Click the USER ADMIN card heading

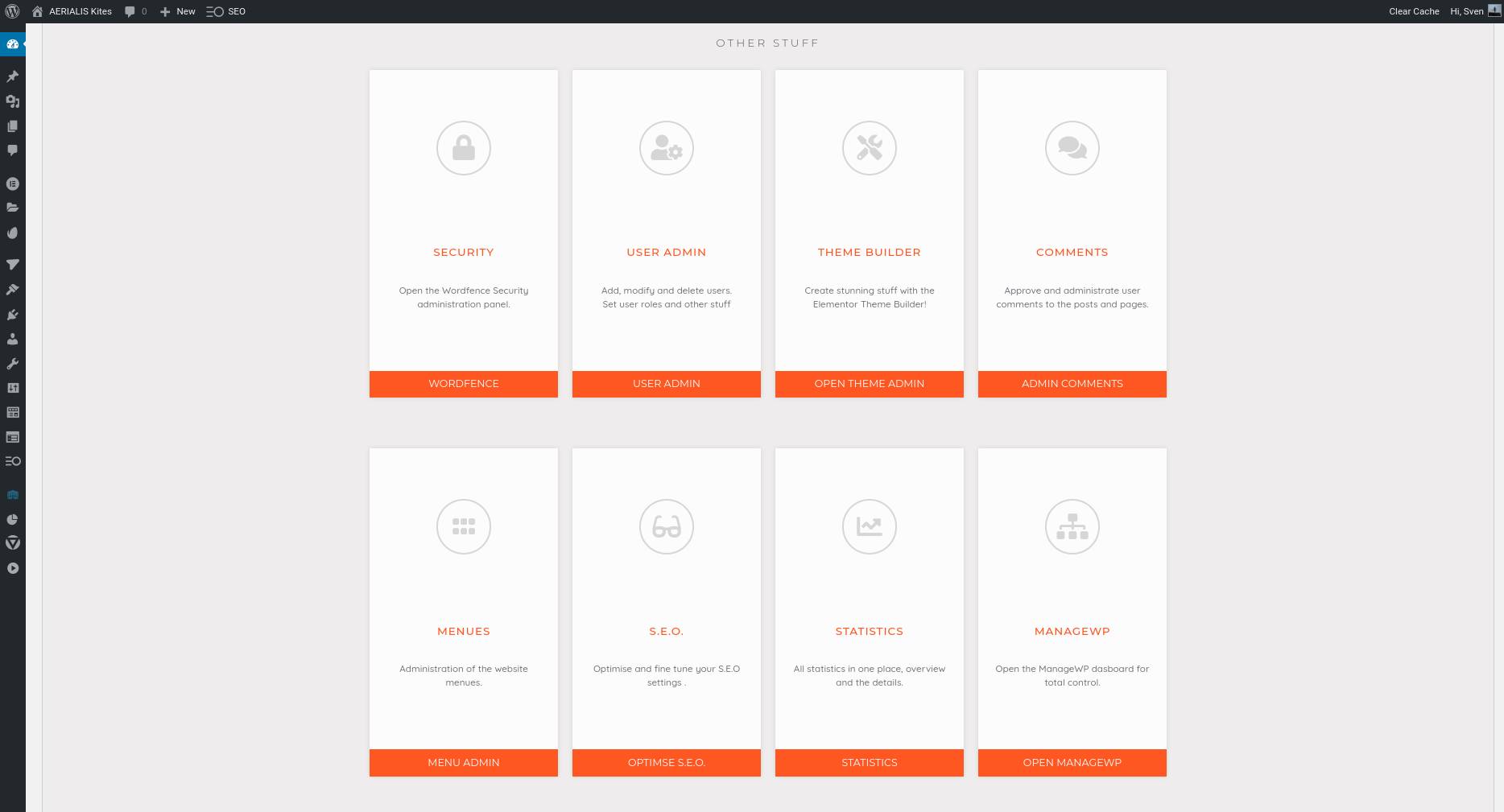tap(667, 252)
